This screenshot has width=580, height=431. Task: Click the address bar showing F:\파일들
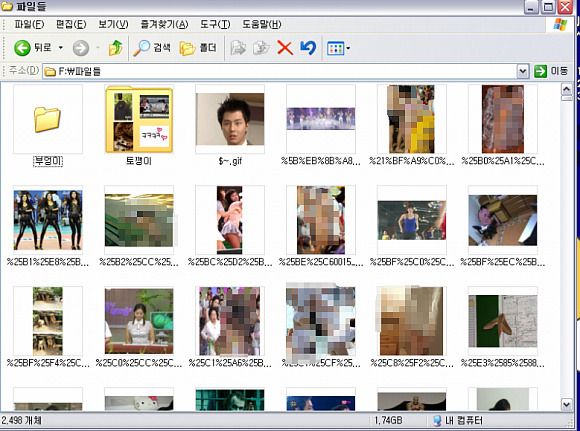[x=280, y=71]
